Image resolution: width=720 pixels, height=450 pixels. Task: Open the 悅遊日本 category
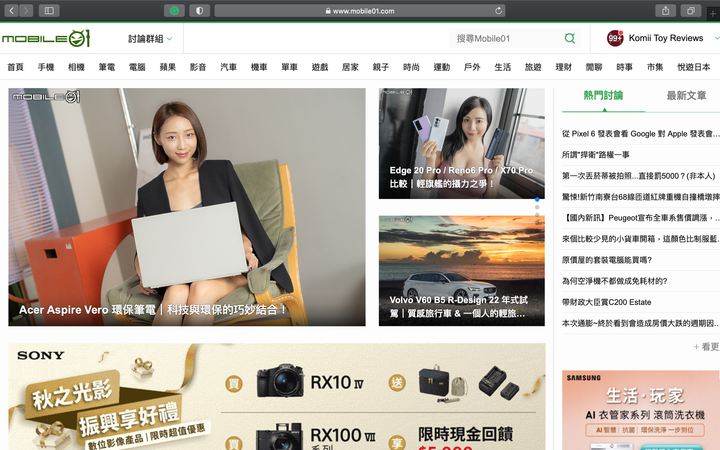point(693,67)
